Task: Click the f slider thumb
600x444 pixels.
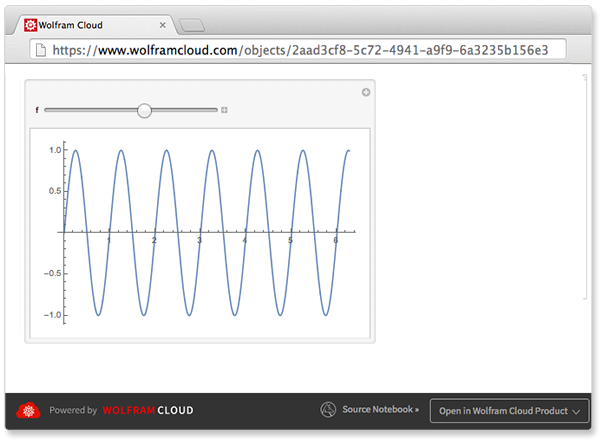Action: tap(144, 110)
